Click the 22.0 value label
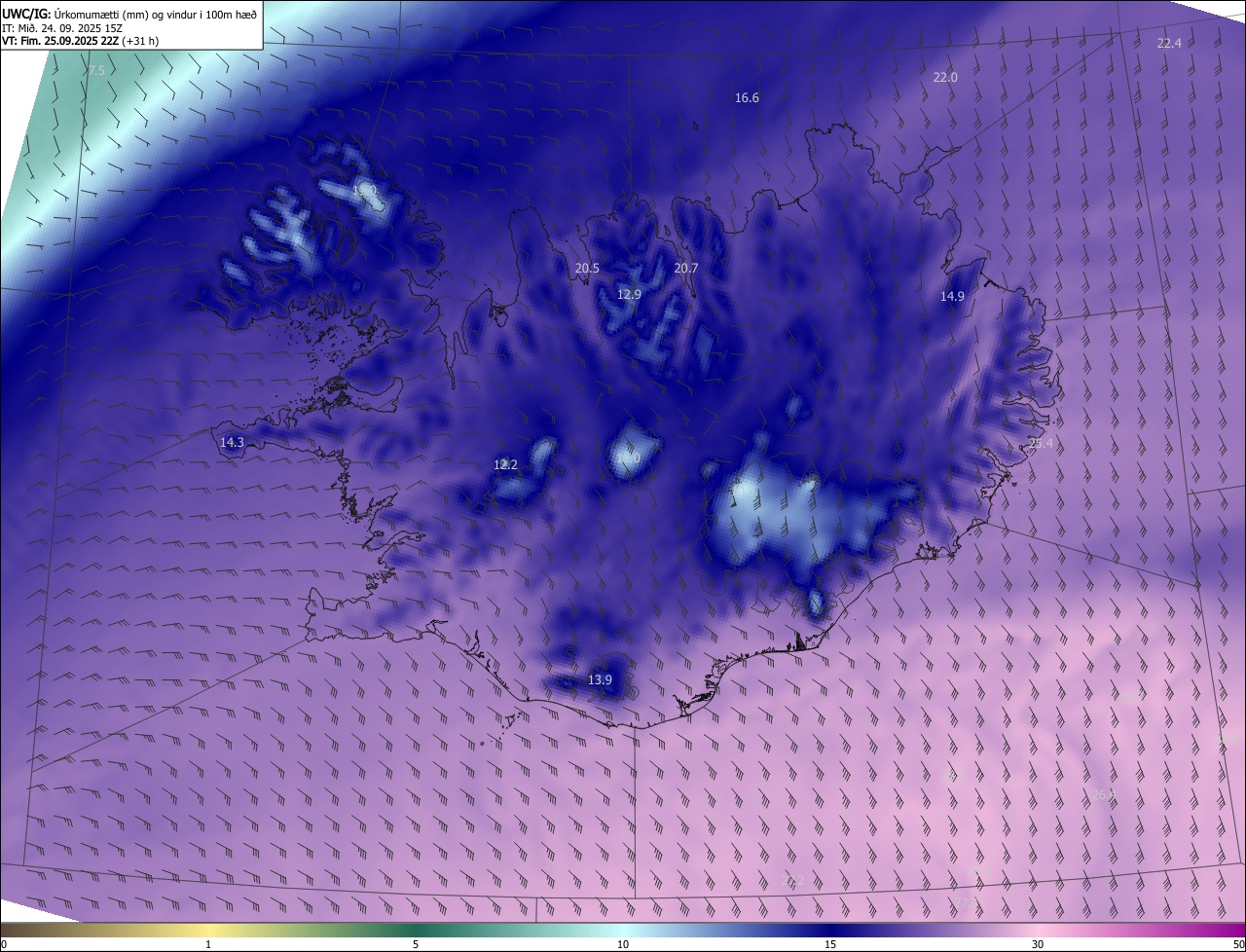The width and height of the screenshot is (1246, 952). 945,77
